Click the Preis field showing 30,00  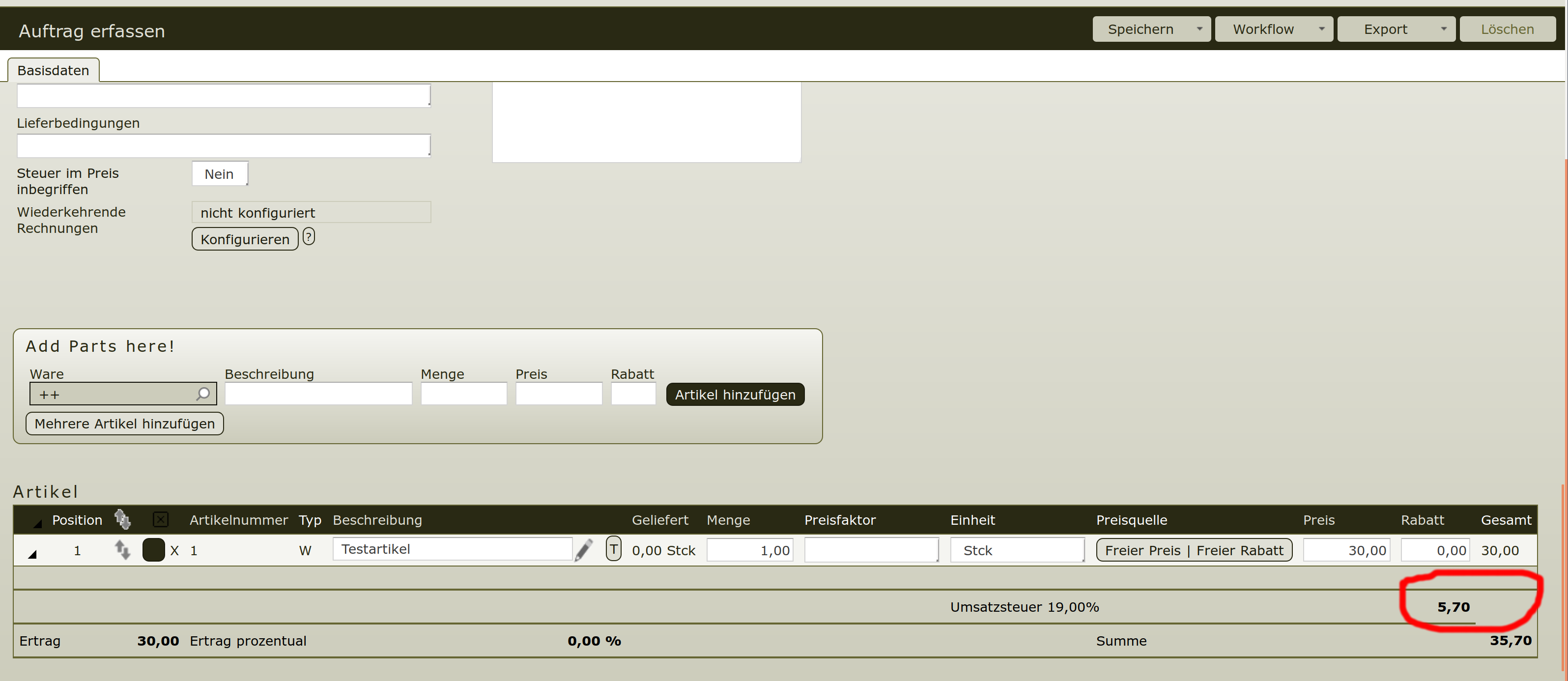pyautogui.click(x=1346, y=550)
